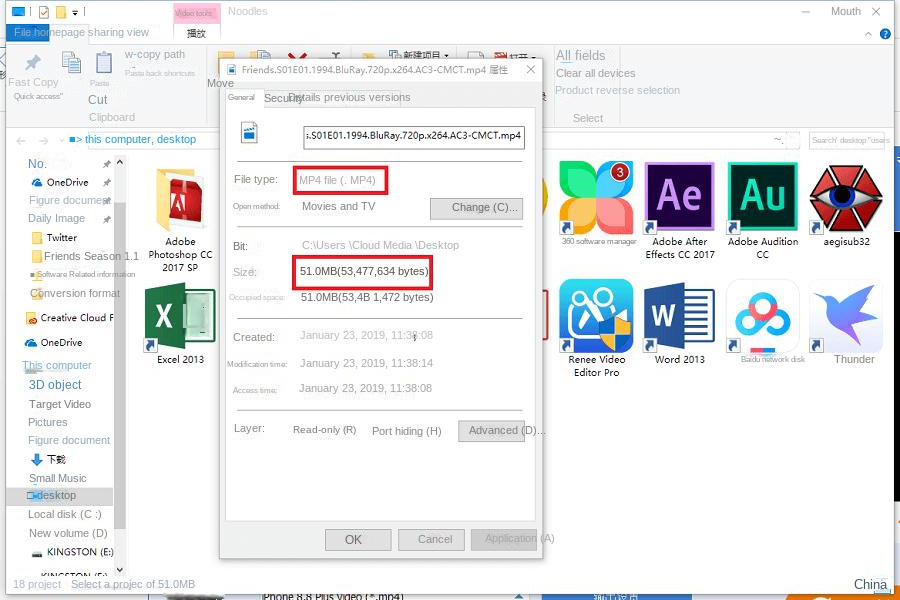Open the 播放 video tools tab
The height and width of the screenshot is (600, 900).
pos(196,33)
